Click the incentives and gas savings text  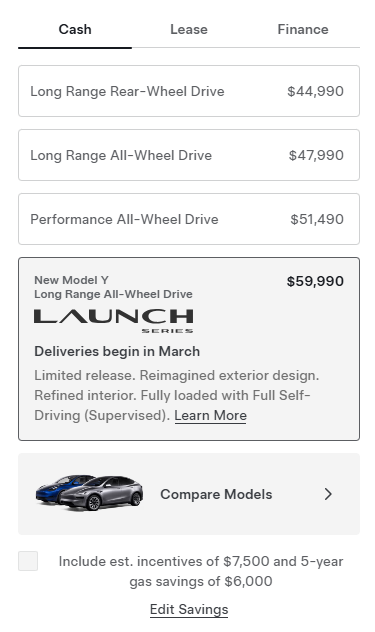point(201,571)
